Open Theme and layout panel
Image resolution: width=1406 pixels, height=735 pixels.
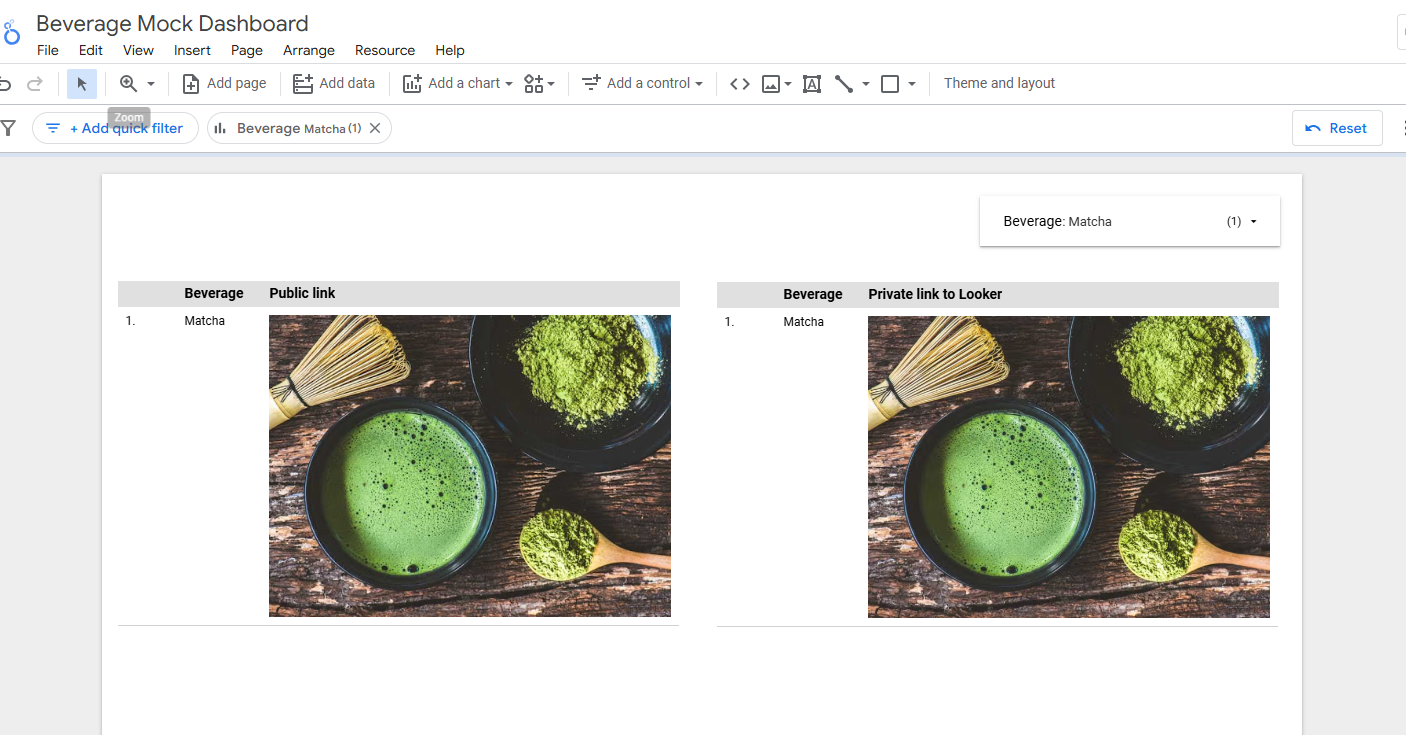coord(999,84)
